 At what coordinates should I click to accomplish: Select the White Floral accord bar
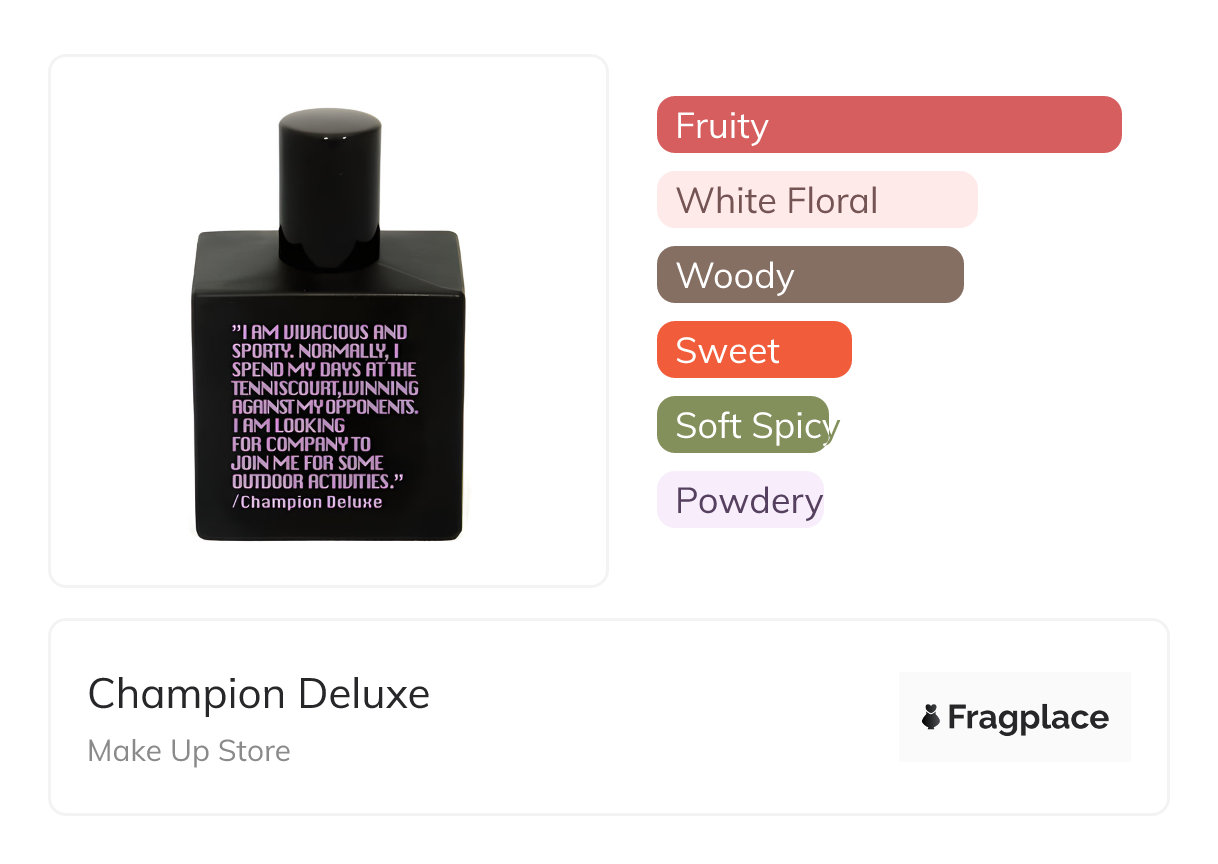point(816,200)
